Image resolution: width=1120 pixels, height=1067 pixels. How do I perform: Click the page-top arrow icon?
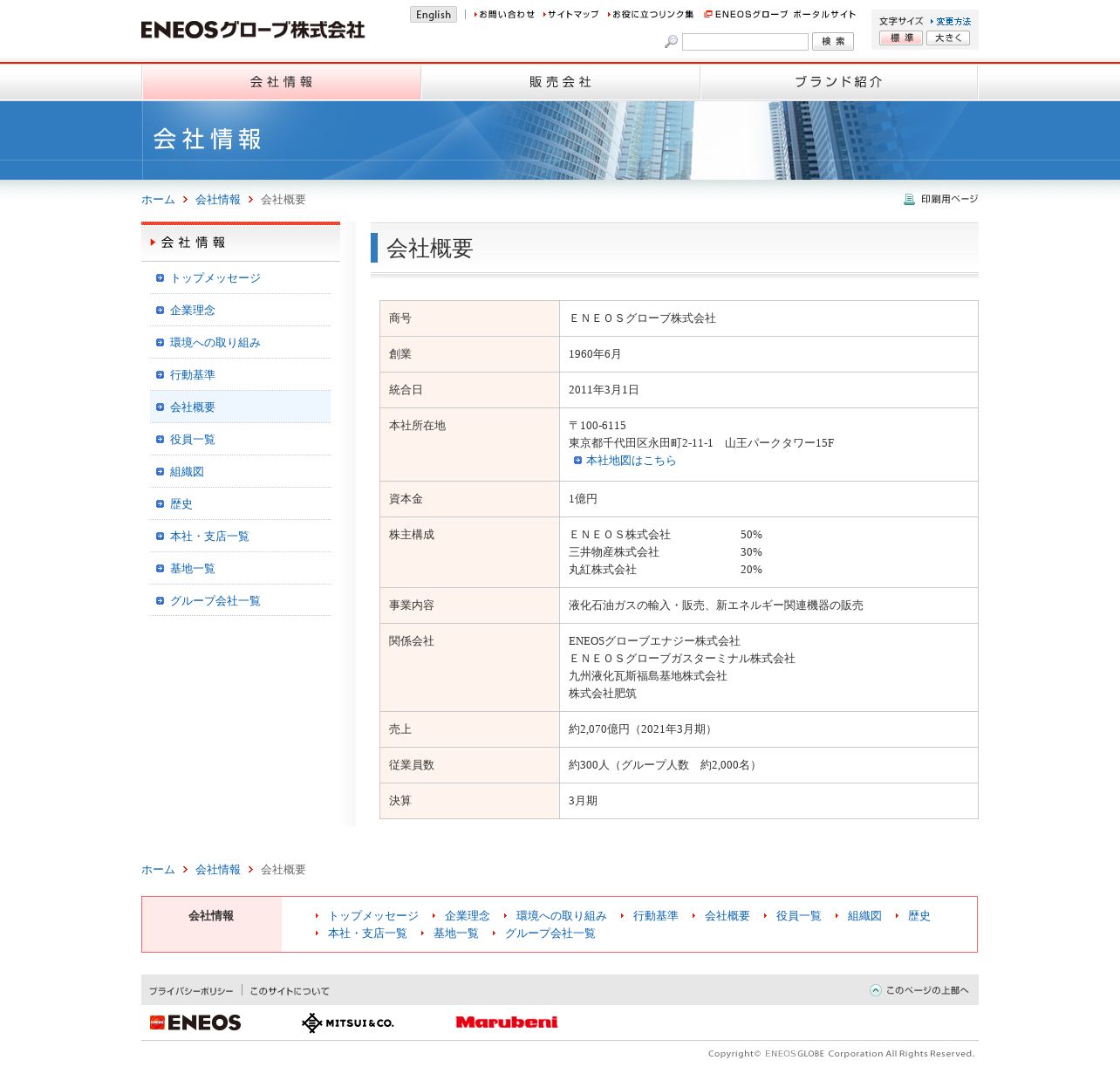tap(876, 990)
